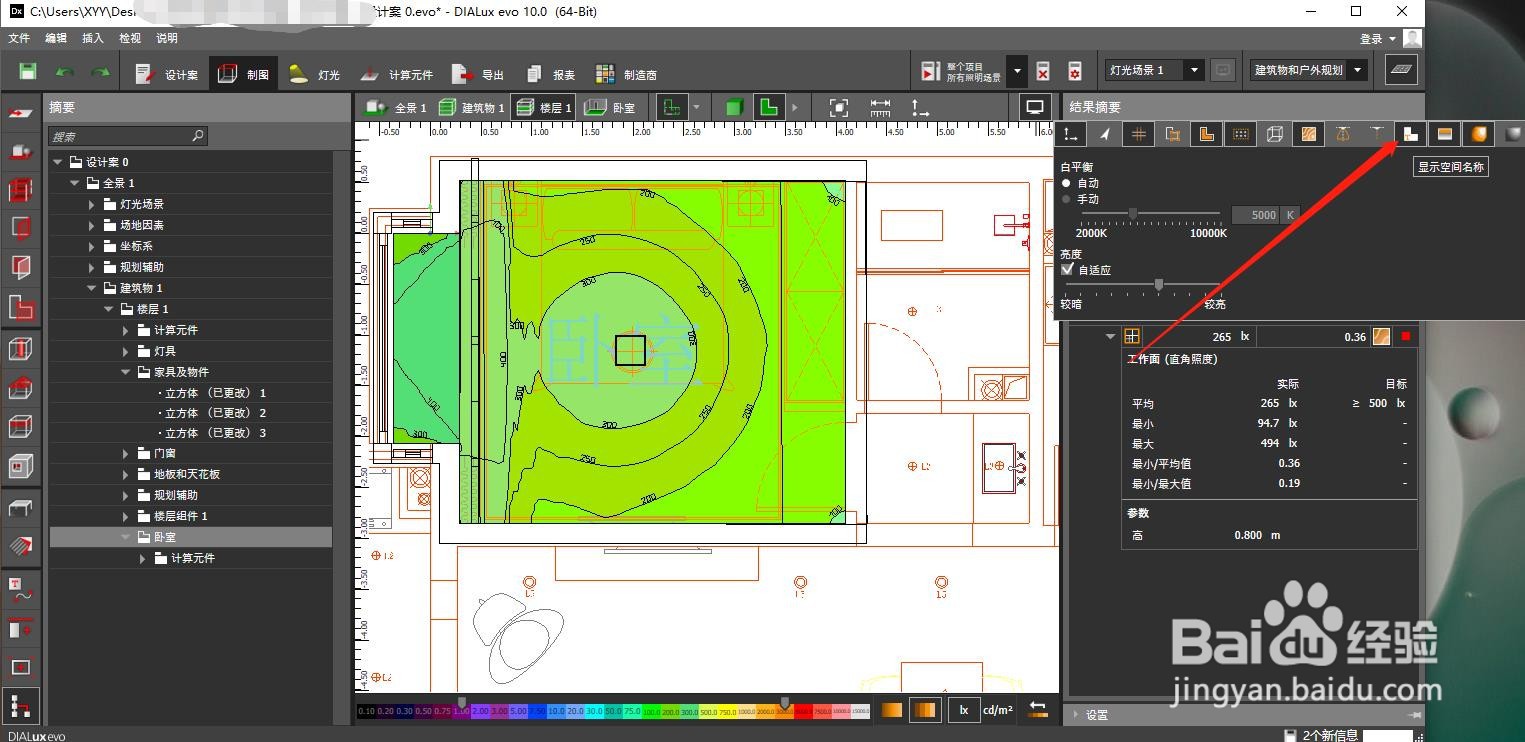Select the 楼层组件 1 tree item

(x=180, y=516)
